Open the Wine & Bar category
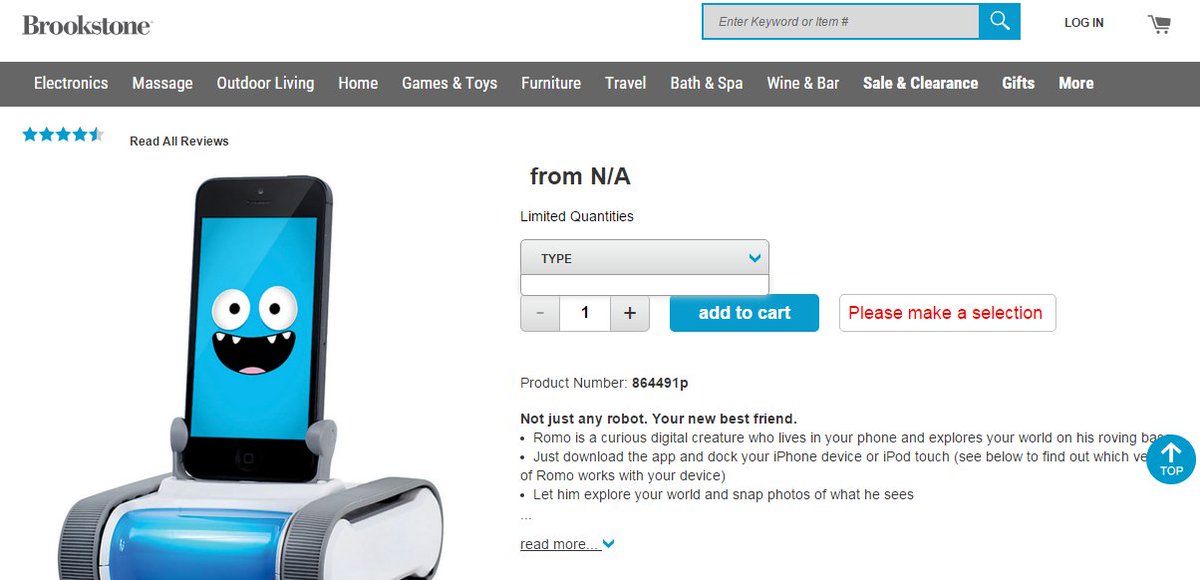 803,83
